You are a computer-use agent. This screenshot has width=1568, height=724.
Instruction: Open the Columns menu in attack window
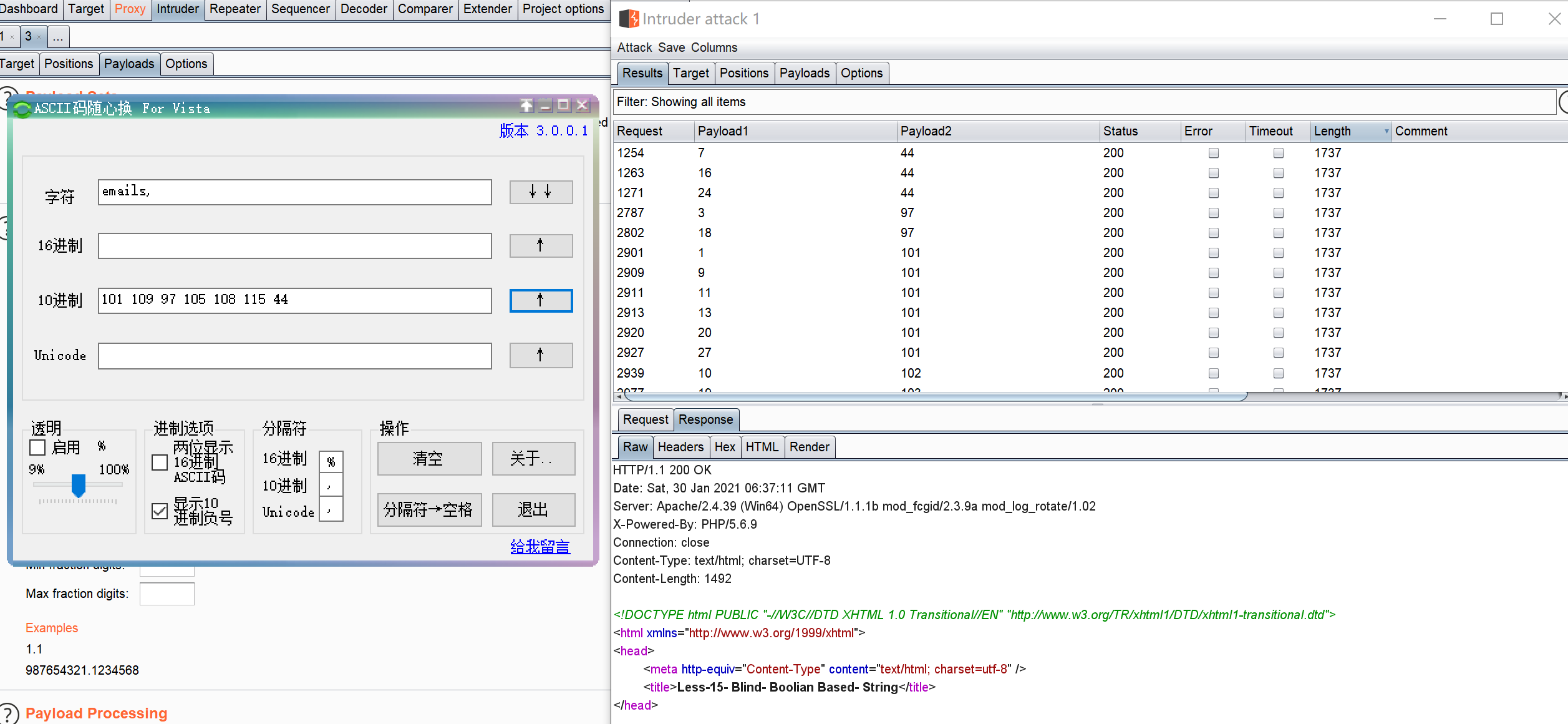tap(714, 47)
